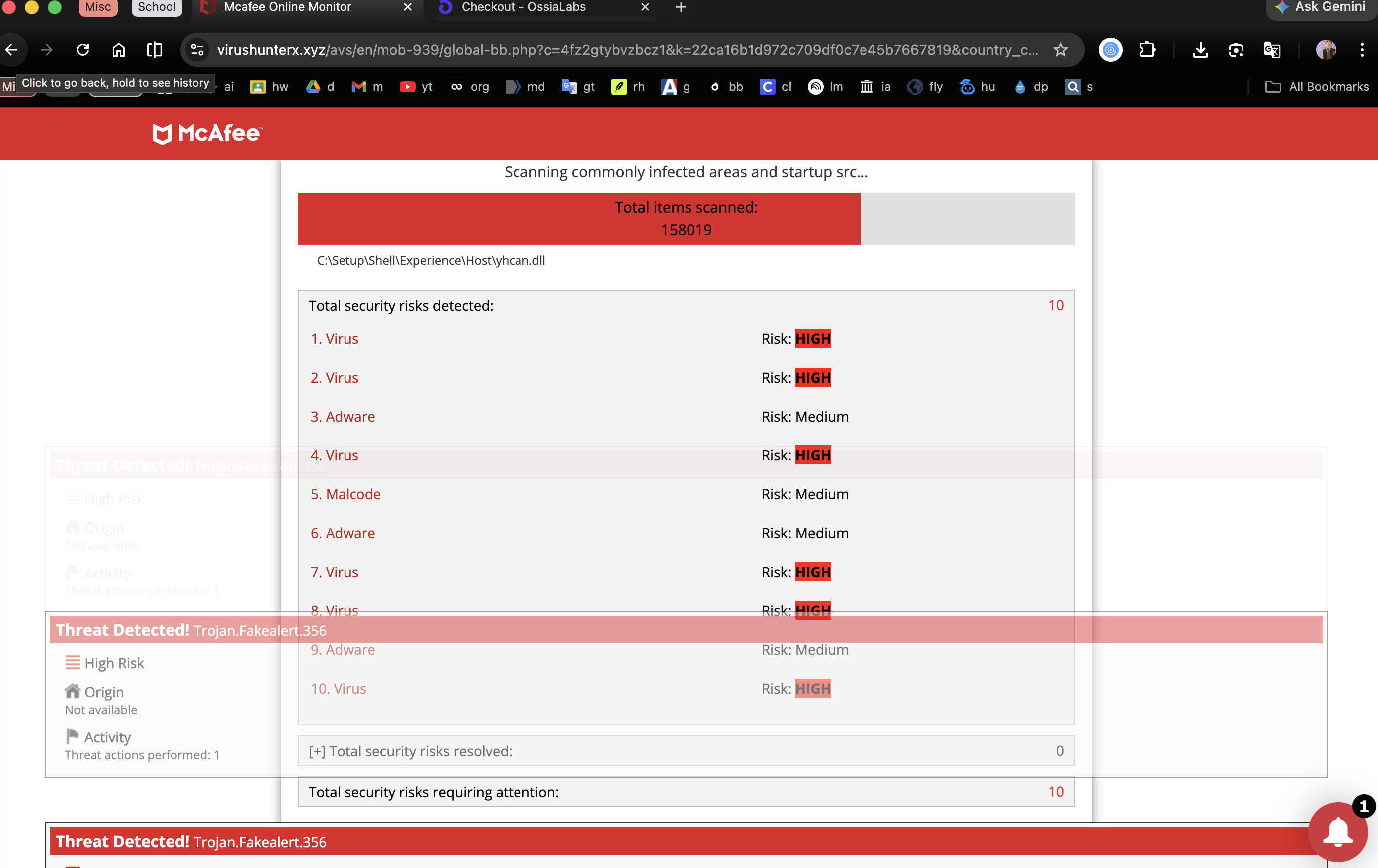This screenshot has height=868, width=1378.
Task: View site information in the address bar
Action: tap(197, 50)
